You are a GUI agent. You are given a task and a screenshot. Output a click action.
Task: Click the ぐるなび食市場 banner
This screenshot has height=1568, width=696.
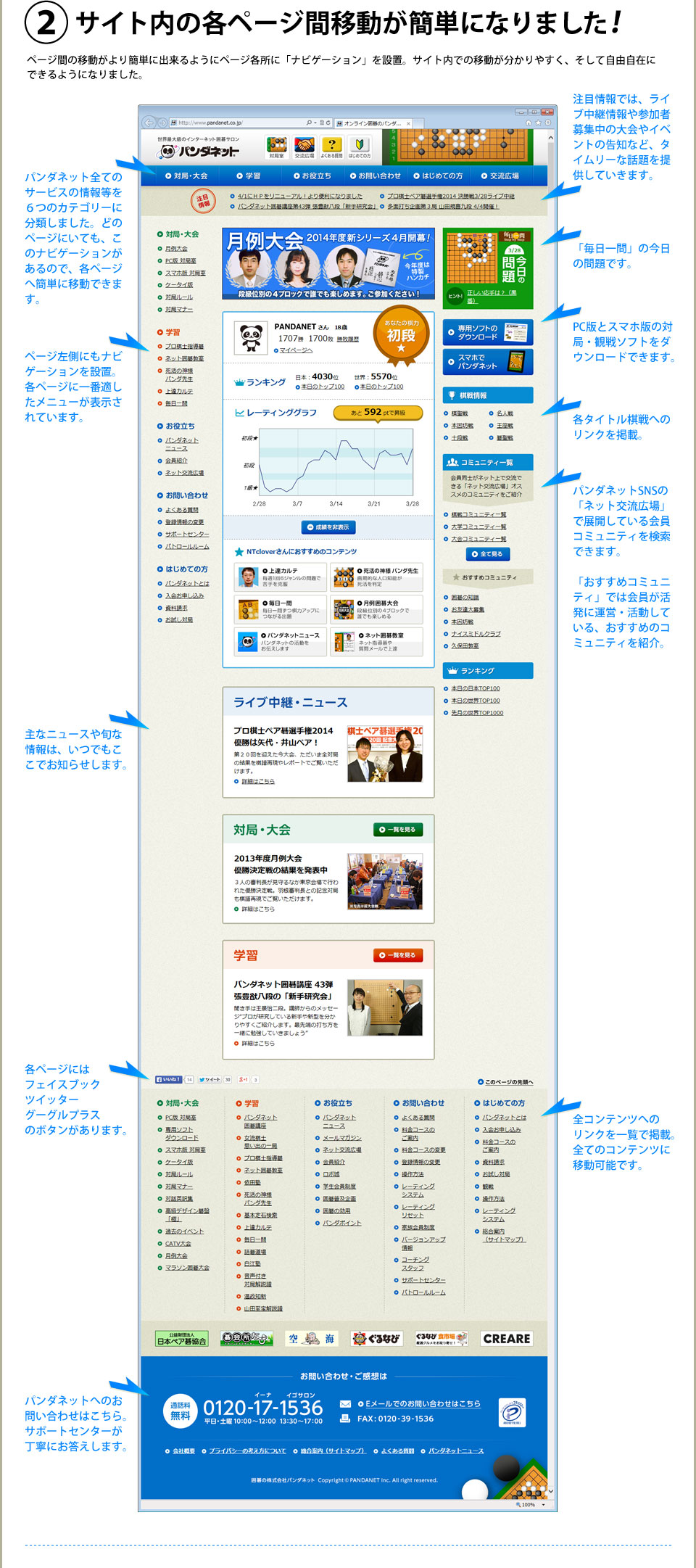coord(442,1339)
